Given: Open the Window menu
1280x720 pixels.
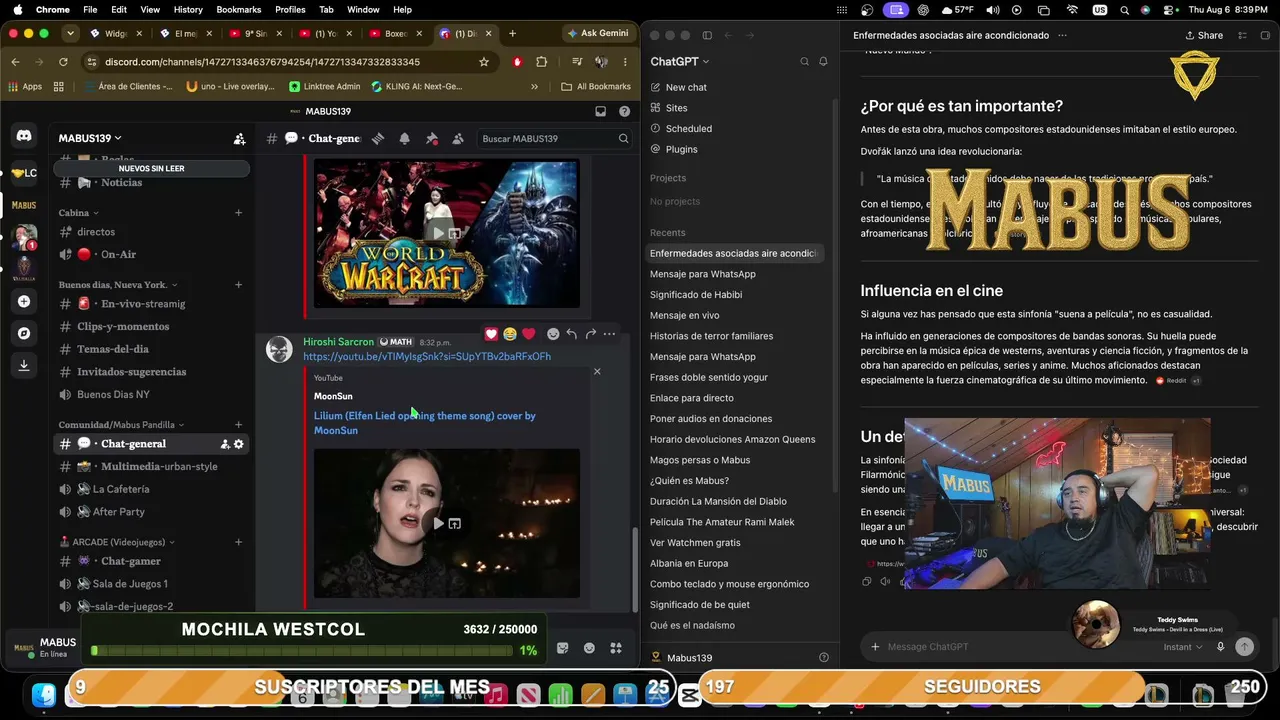Looking at the screenshot, I should tap(363, 10).
